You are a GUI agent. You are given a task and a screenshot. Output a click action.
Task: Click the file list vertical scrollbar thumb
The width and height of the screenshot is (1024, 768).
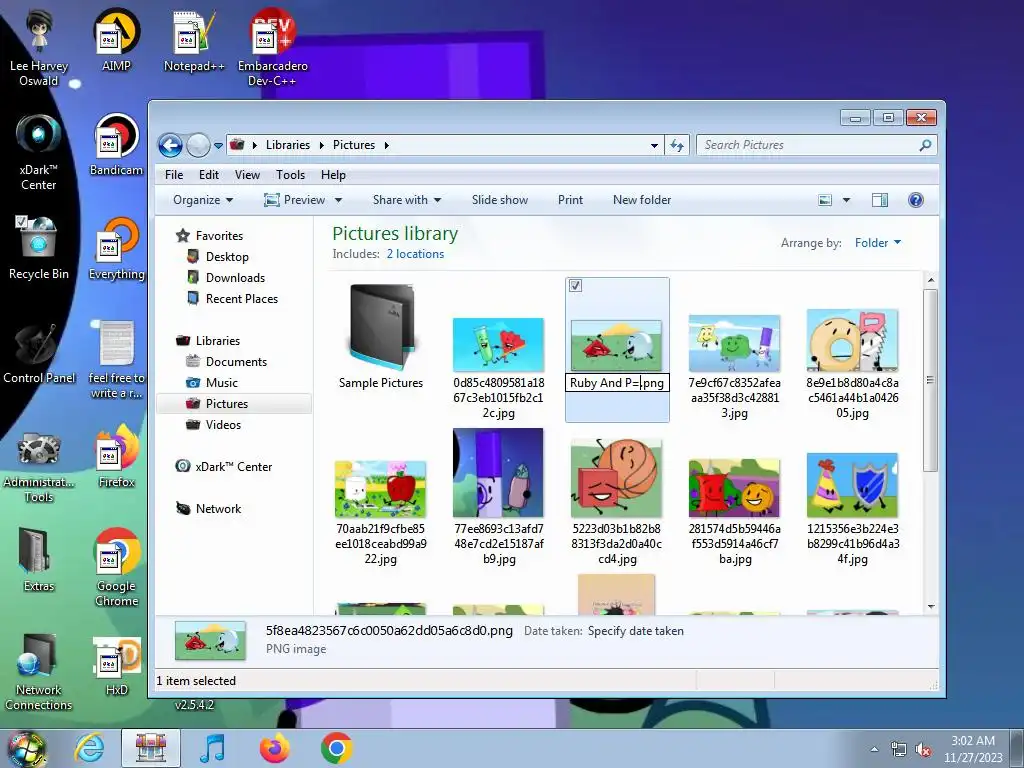pyautogui.click(x=931, y=380)
